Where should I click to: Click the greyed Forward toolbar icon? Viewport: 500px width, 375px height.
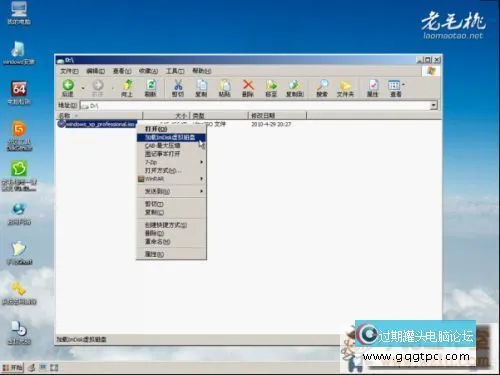click(x=98, y=86)
